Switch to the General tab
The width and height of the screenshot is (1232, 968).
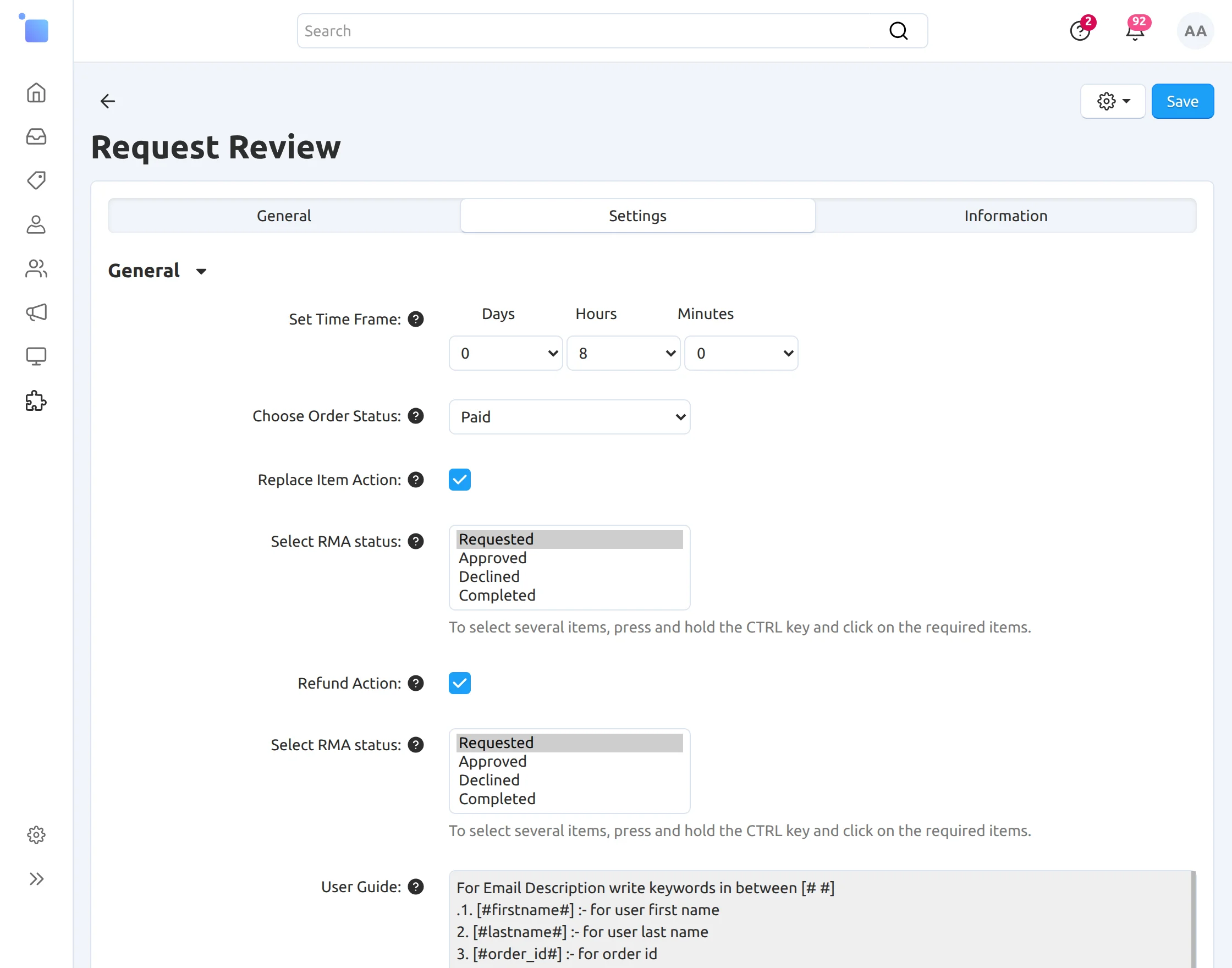(x=284, y=216)
